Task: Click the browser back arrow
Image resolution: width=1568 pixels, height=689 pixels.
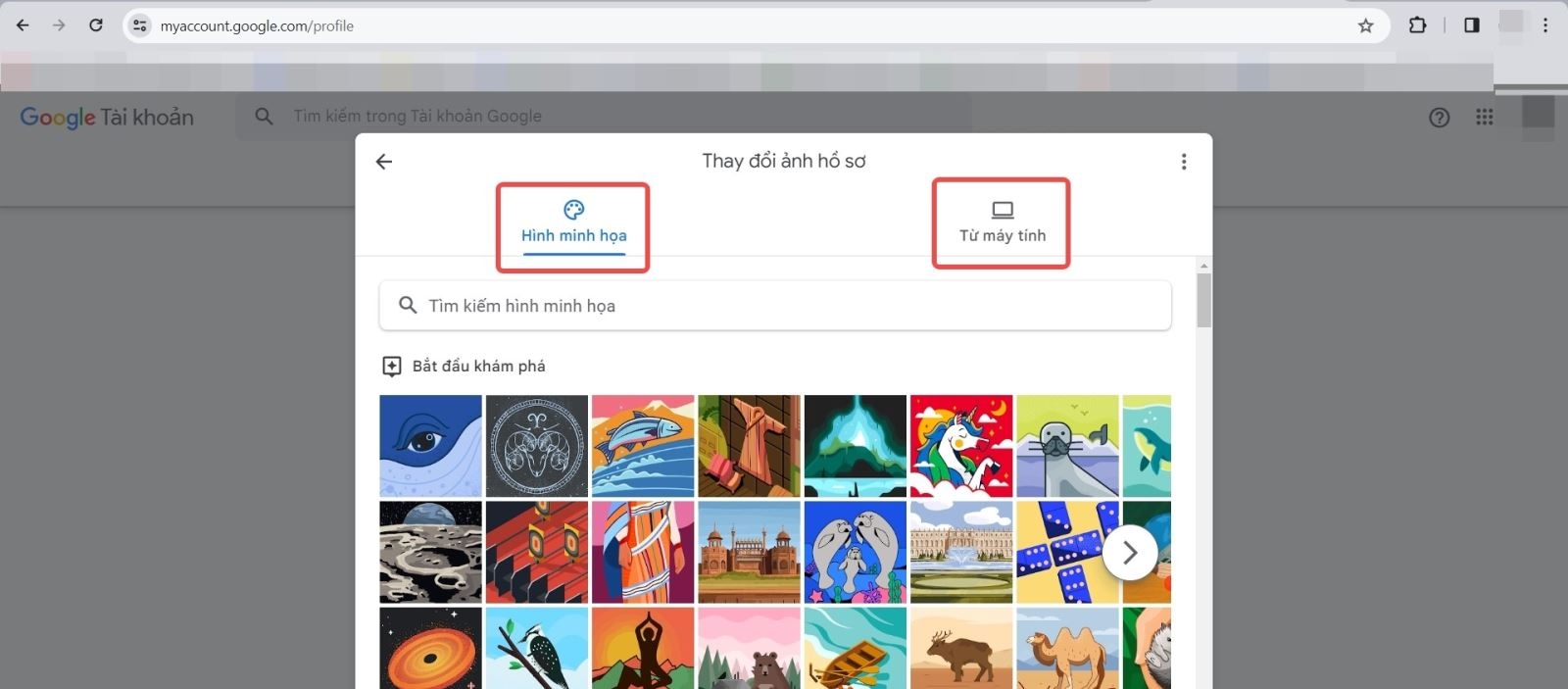Action: (x=23, y=25)
